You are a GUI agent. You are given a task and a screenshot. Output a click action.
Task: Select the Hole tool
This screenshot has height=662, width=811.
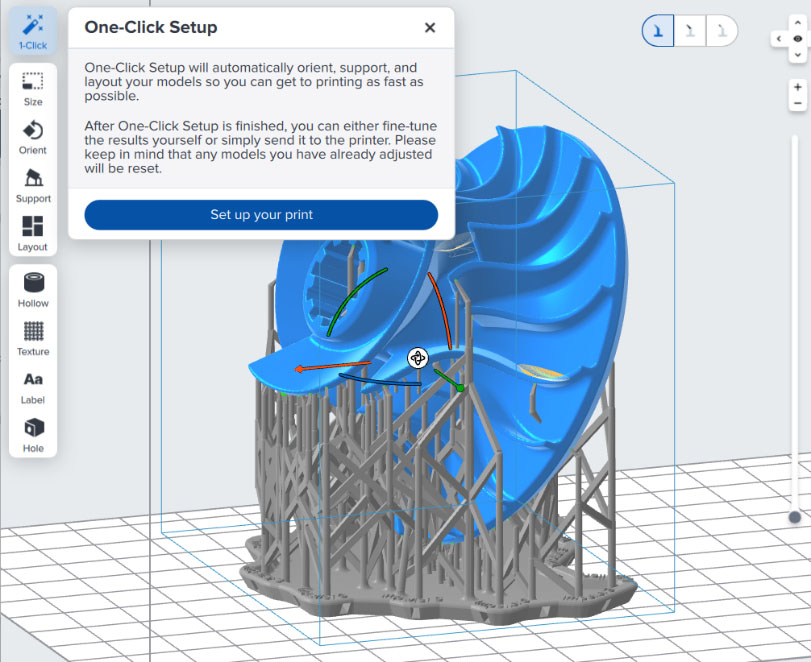(33, 435)
